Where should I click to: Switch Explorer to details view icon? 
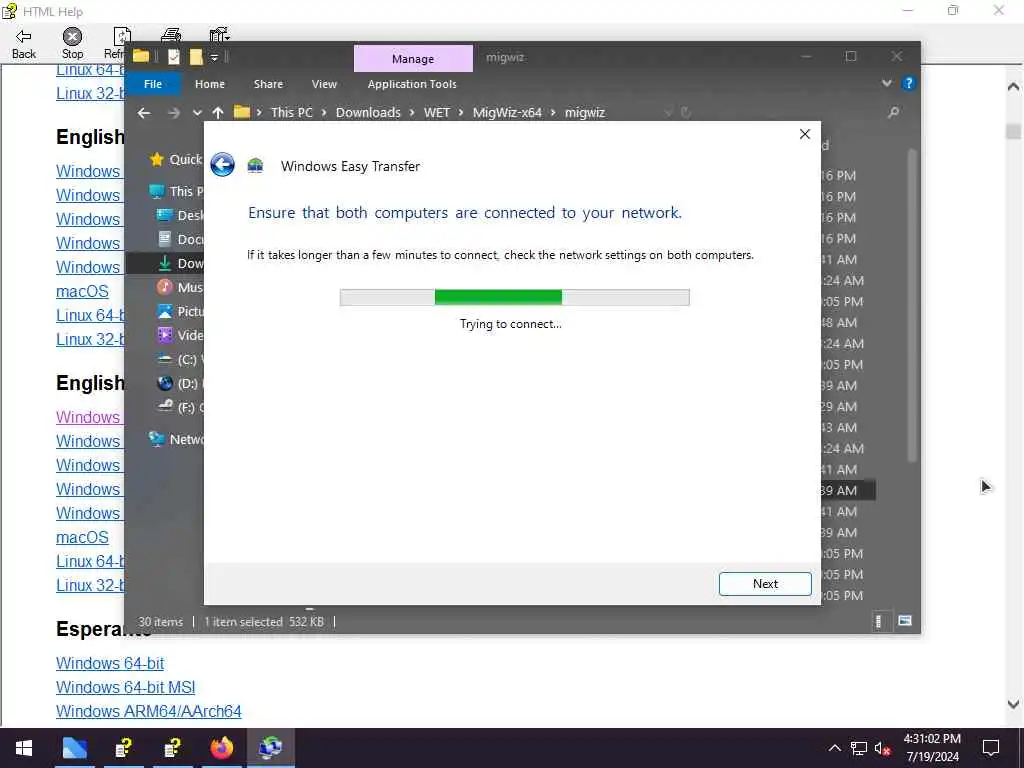[x=878, y=621]
